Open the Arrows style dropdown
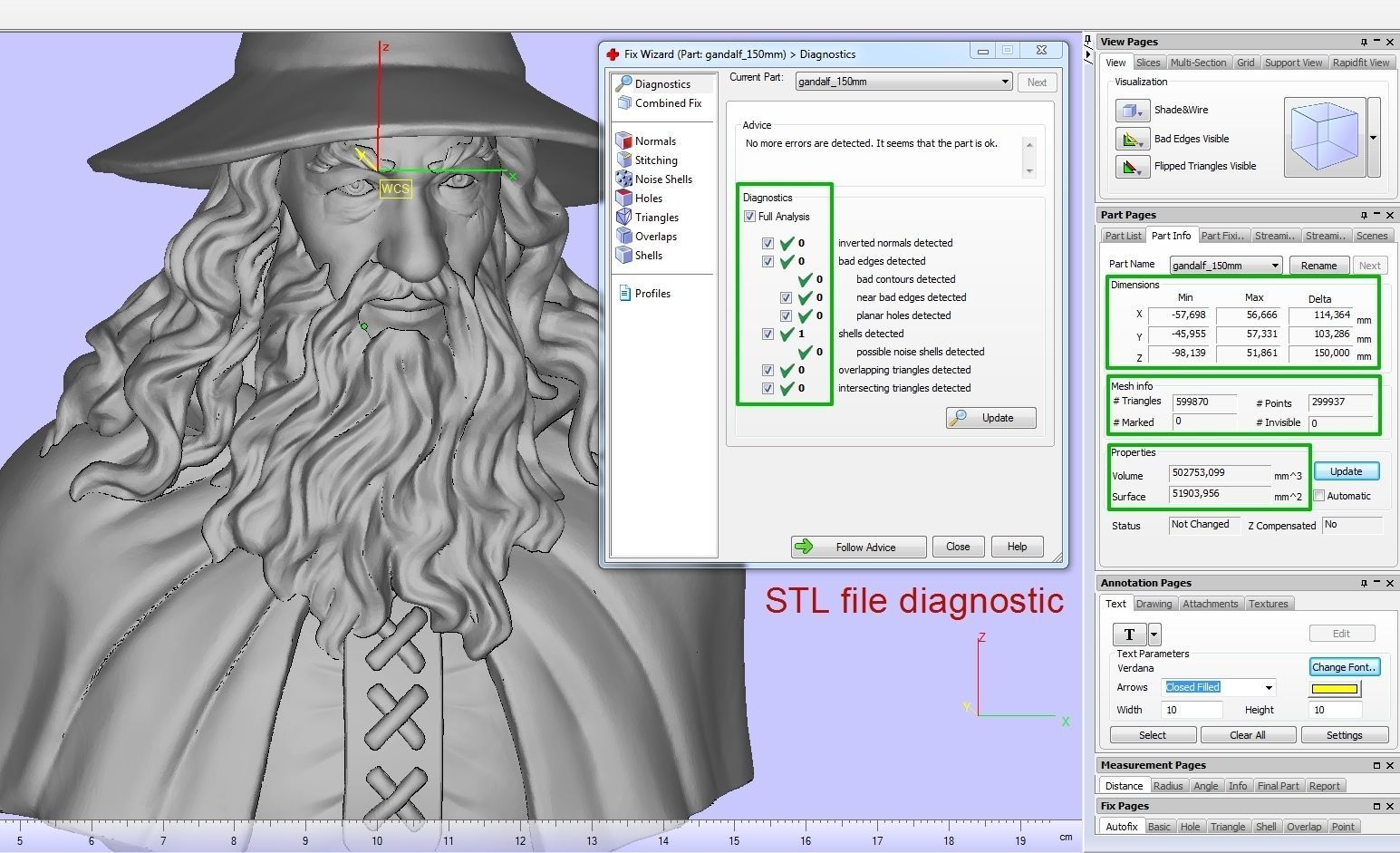 coord(1269,687)
